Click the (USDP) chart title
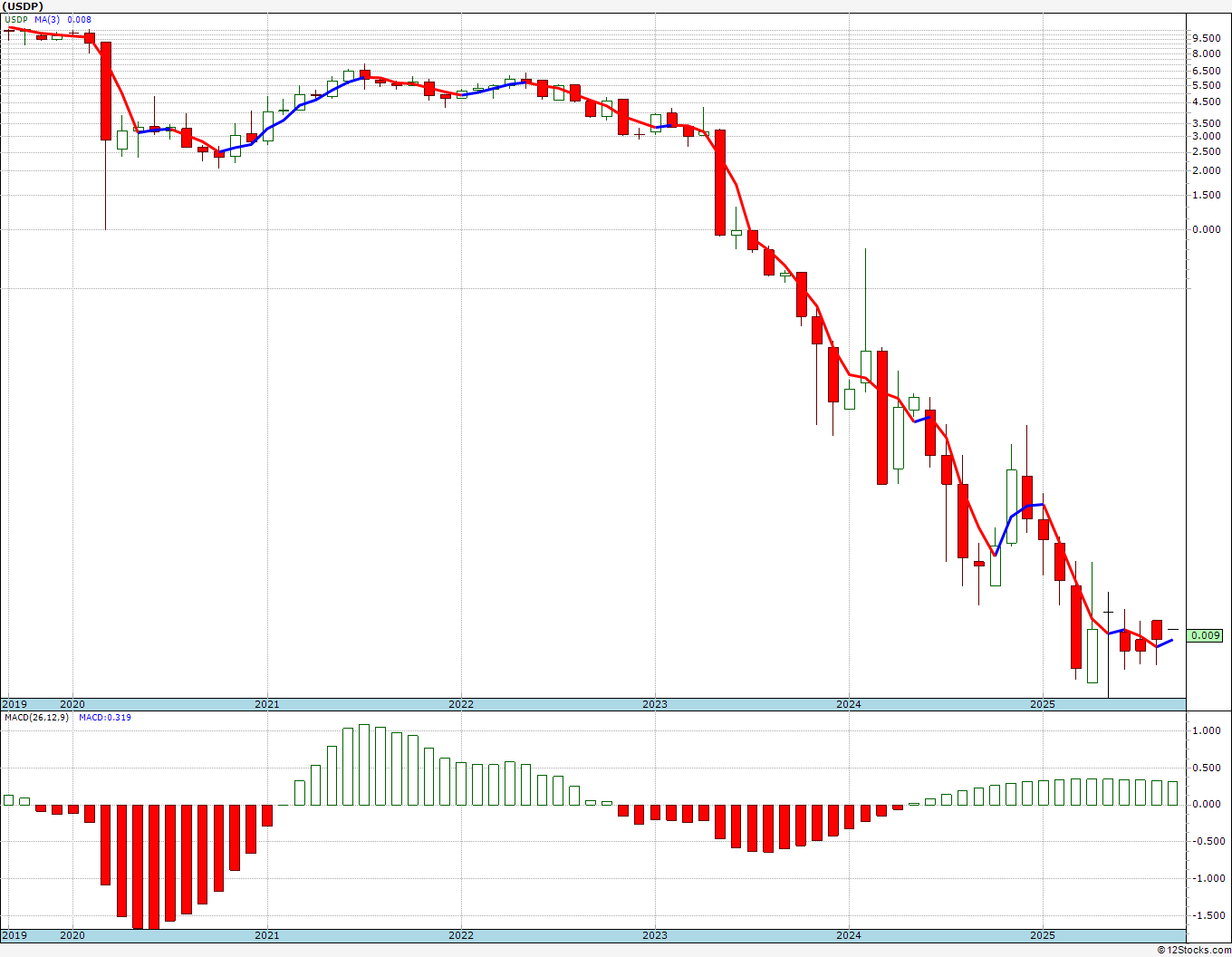The height and width of the screenshot is (957, 1232). click(21, 5)
